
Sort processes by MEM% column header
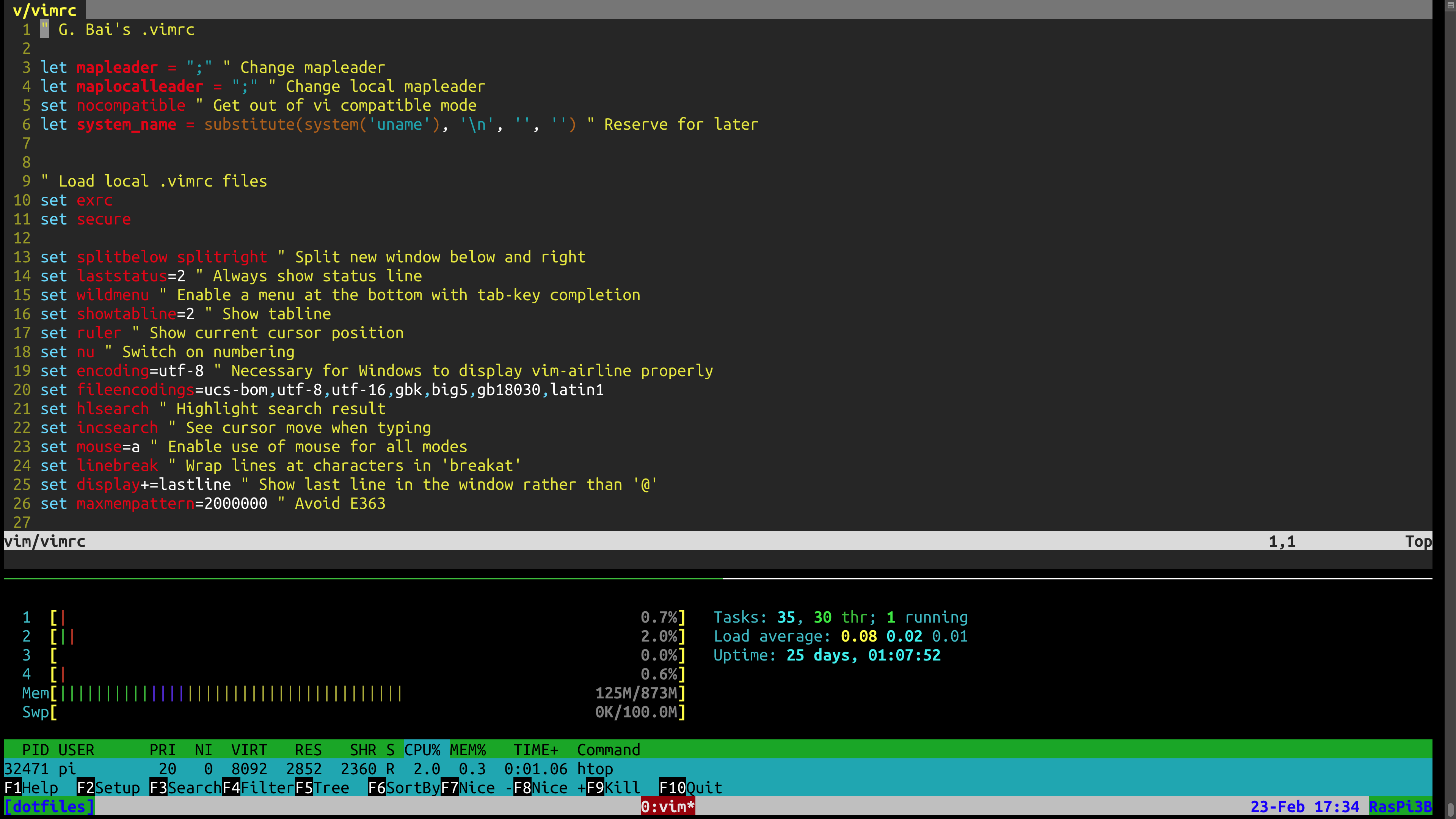click(x=468, y=750)
